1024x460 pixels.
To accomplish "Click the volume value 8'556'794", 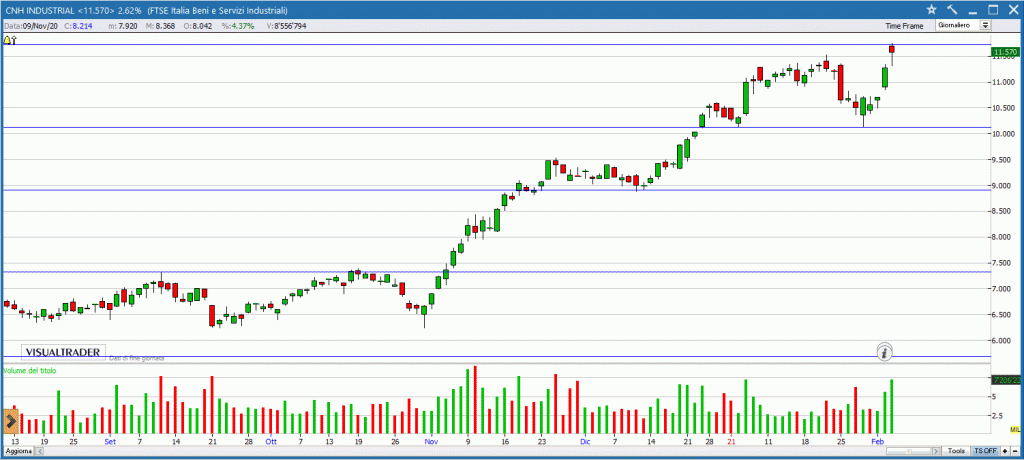I will [x=292, y=26].
